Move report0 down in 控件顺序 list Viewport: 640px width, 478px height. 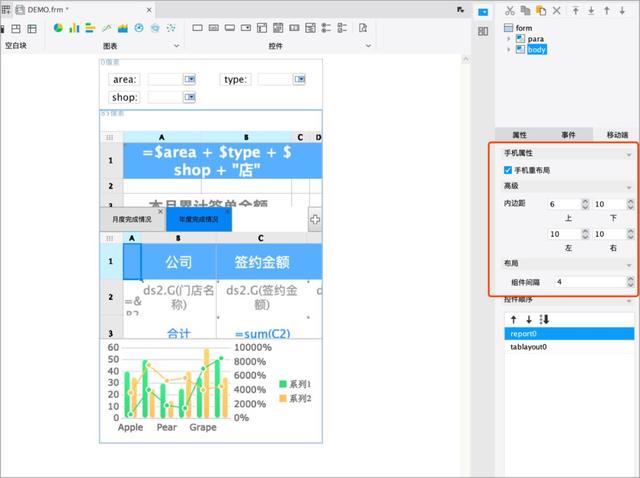(x=529, y=319)
